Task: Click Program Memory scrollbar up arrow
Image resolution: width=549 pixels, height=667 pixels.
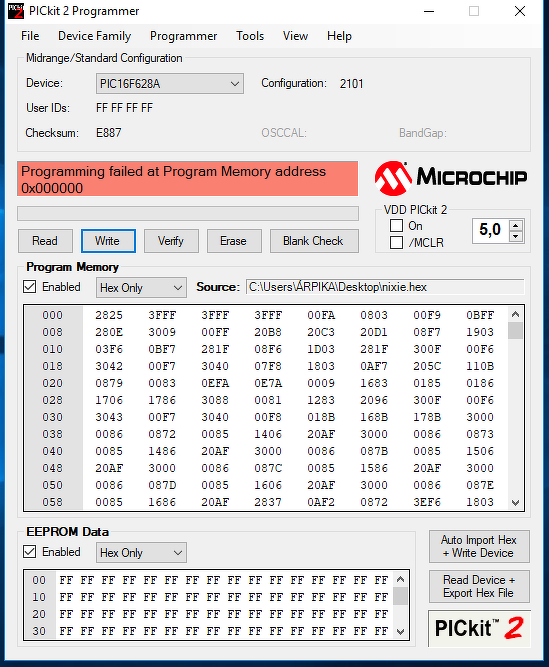Action: 515,314
